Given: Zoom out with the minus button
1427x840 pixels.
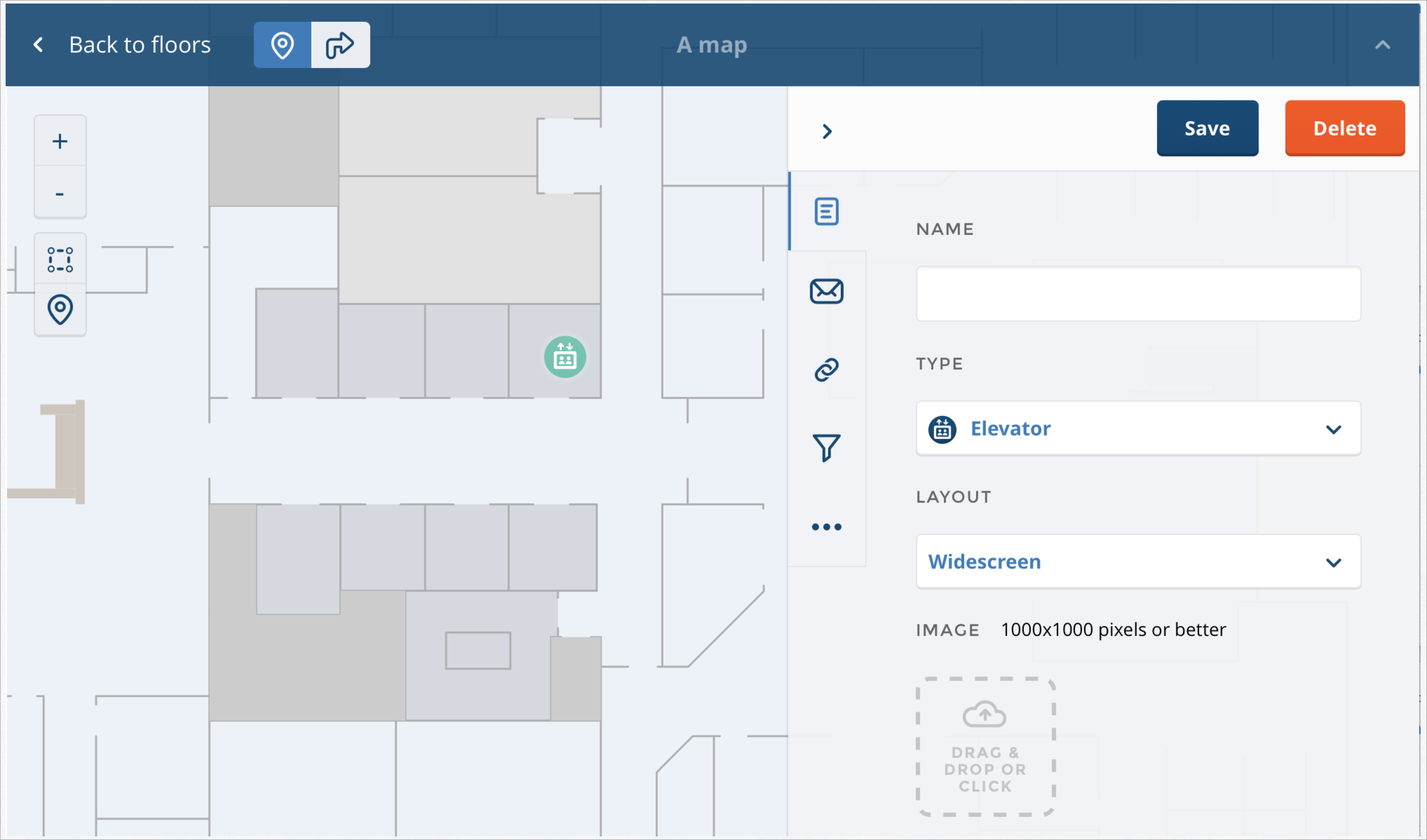Looking at the screenshot, I should coord(60,192).
